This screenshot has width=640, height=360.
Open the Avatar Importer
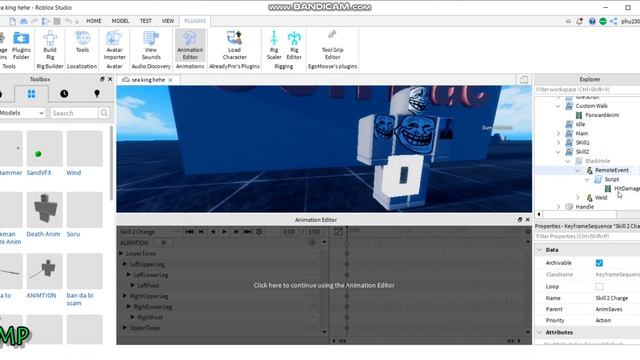pos(114,45)
